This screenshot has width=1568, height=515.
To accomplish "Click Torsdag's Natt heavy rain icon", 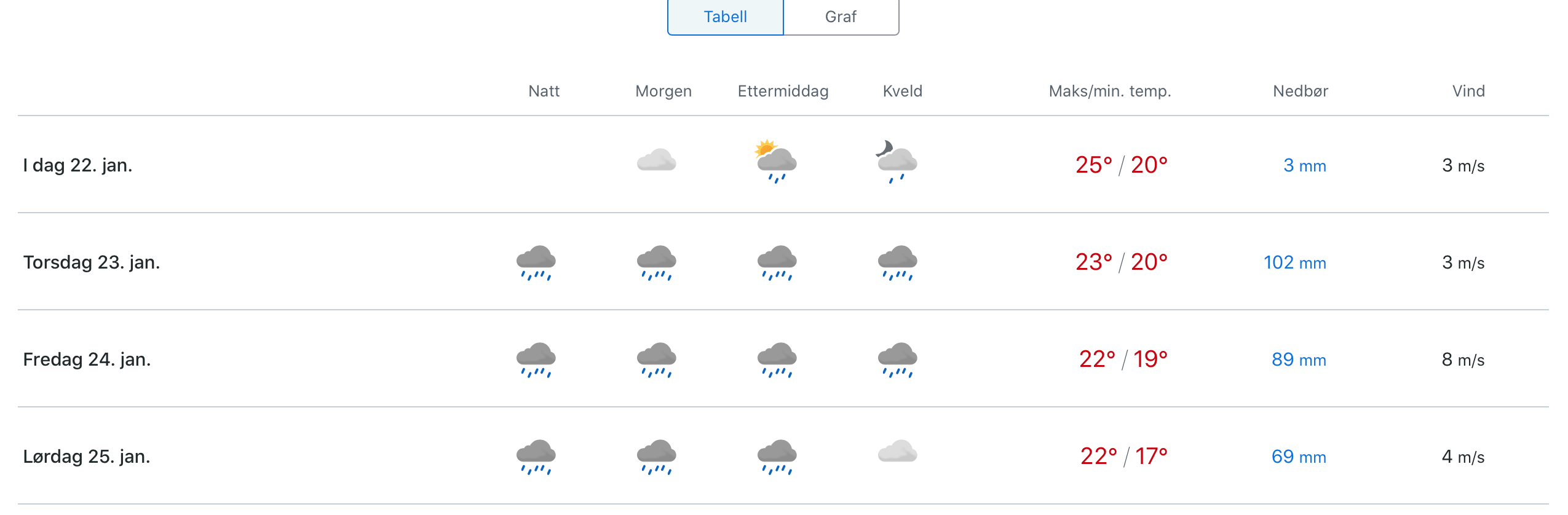I will tap(536, 262).
